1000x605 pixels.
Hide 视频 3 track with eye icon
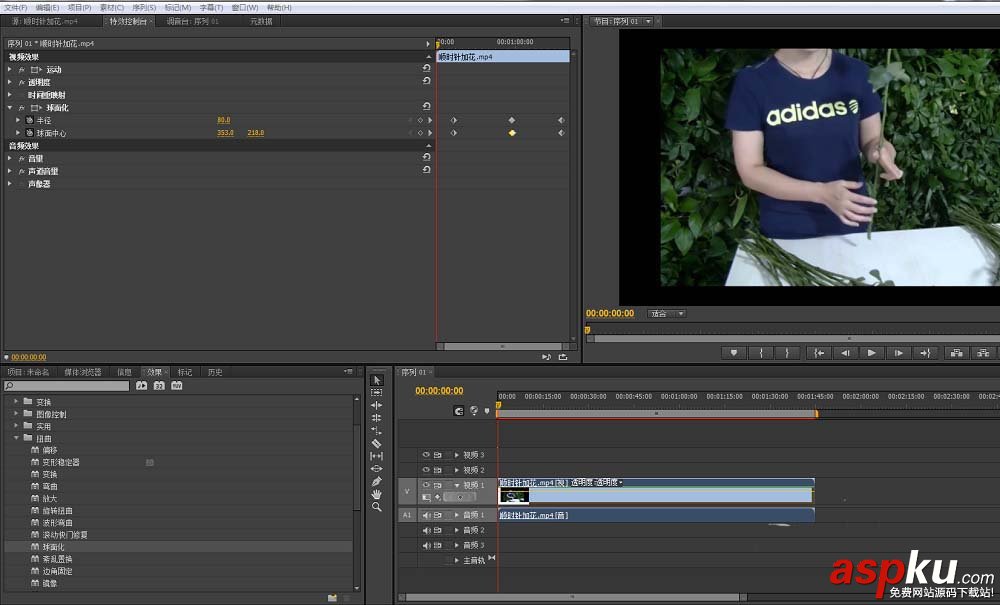point(426,455)
